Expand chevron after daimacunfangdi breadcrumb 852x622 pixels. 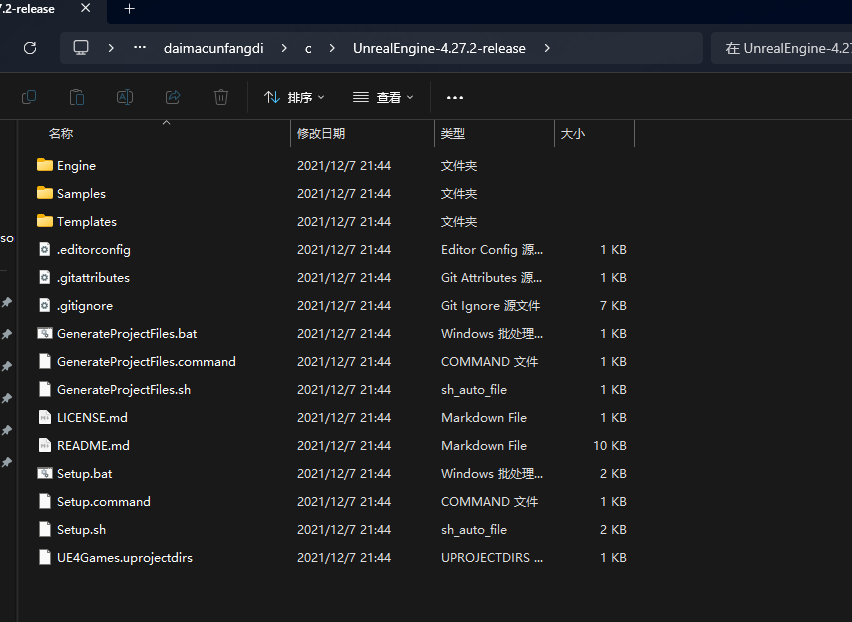pos(284,48)
